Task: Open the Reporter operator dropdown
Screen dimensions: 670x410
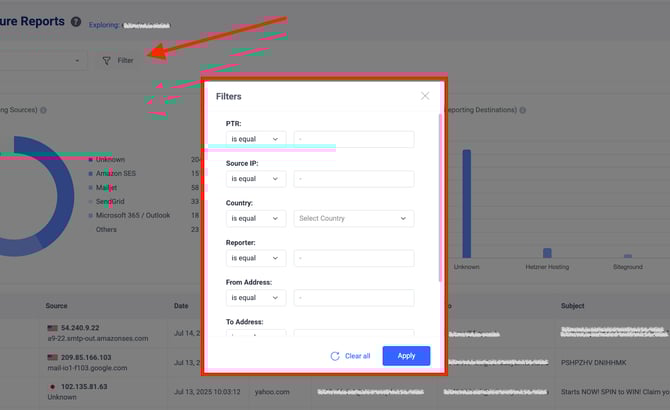Action: [256, 258]
